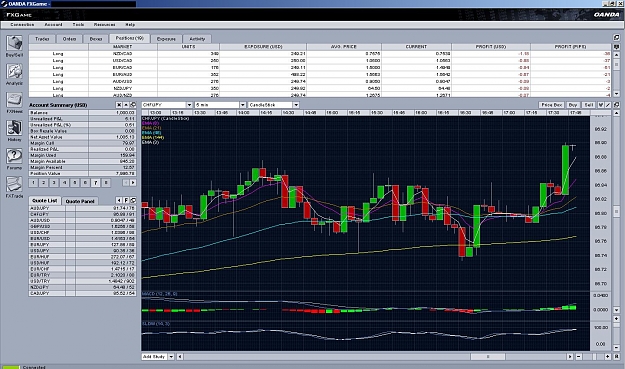Sort by PROFIT (USD) column header
The height and width of the screenshot is (369, 625).
[x=491, y=47]
